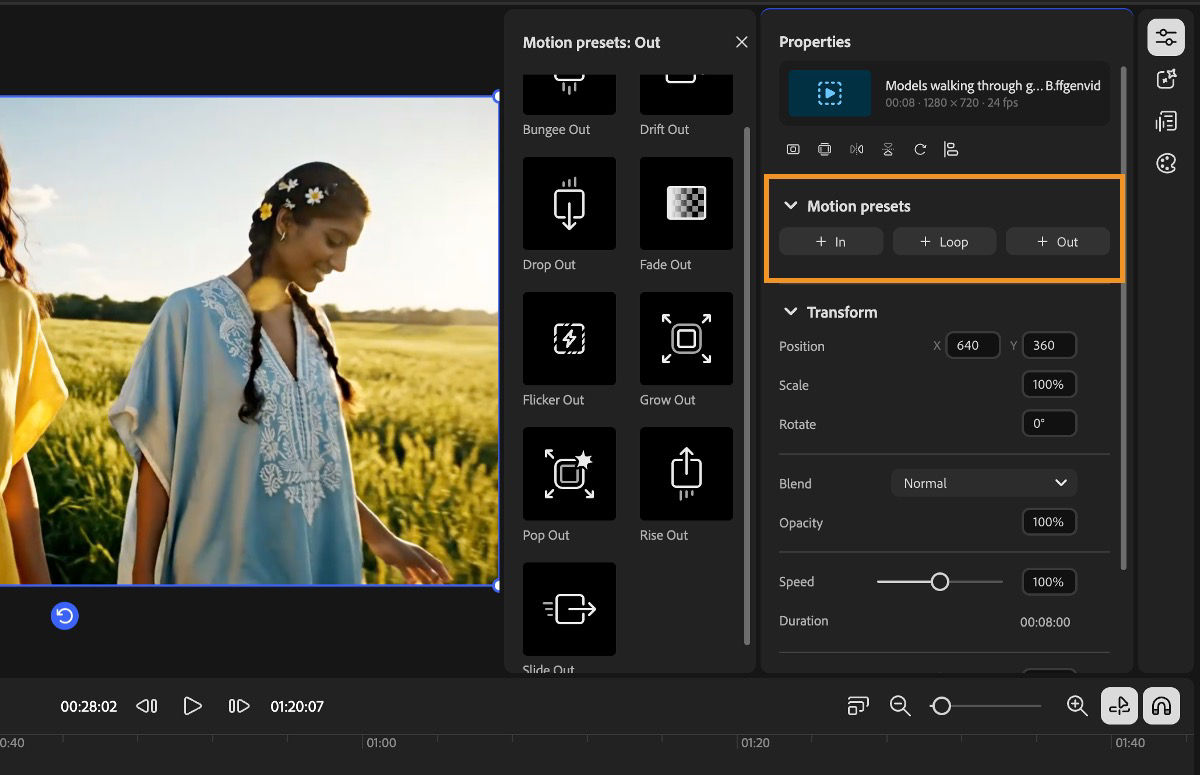Zoom out the timeline
The width and height of the screenshot is (1200, 775).
(x=900, y=706)
